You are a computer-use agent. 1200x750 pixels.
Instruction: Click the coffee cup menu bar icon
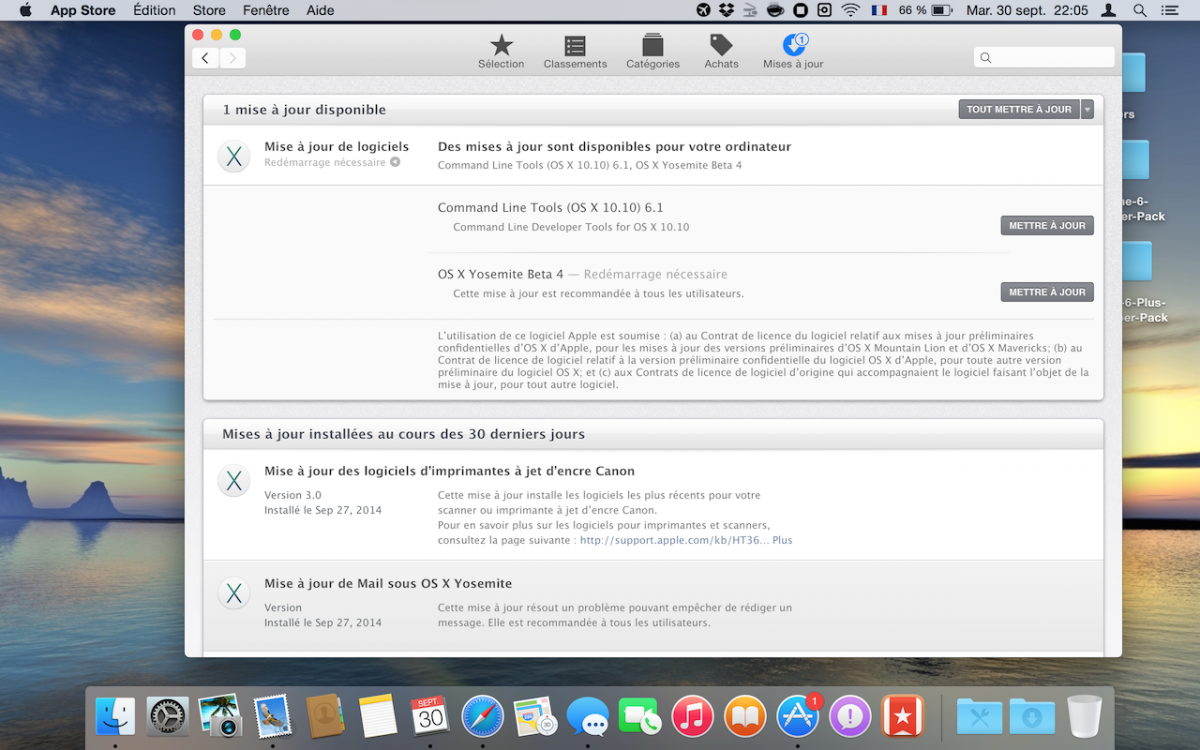click(775, 10)
